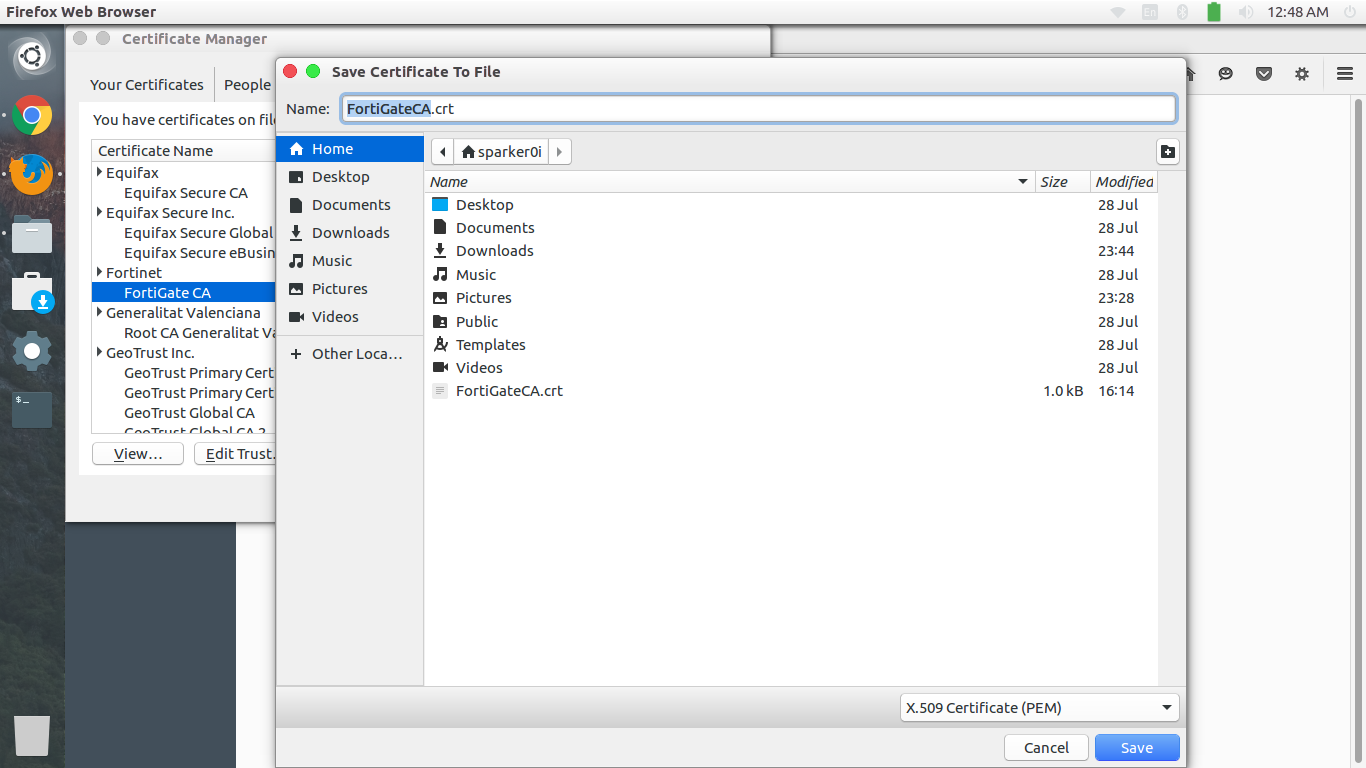This screenshot has width=1366, height=768.
Task: Click the volume icon in the system tray
Action: pos(1246,12)
